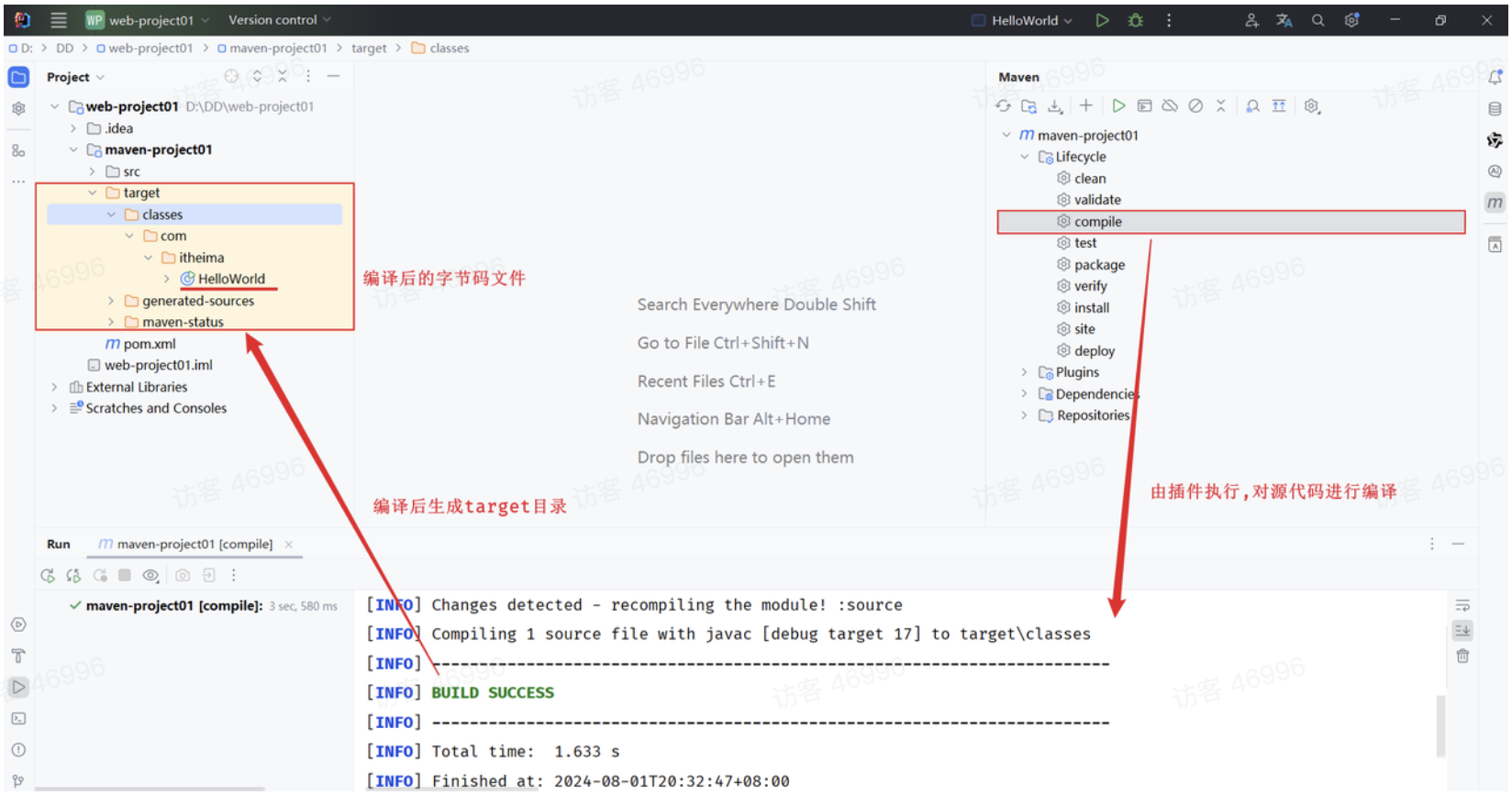Click the Debug bug icon in title bar
Viewport: 1512px width, 795px height.
[1135, 20]
